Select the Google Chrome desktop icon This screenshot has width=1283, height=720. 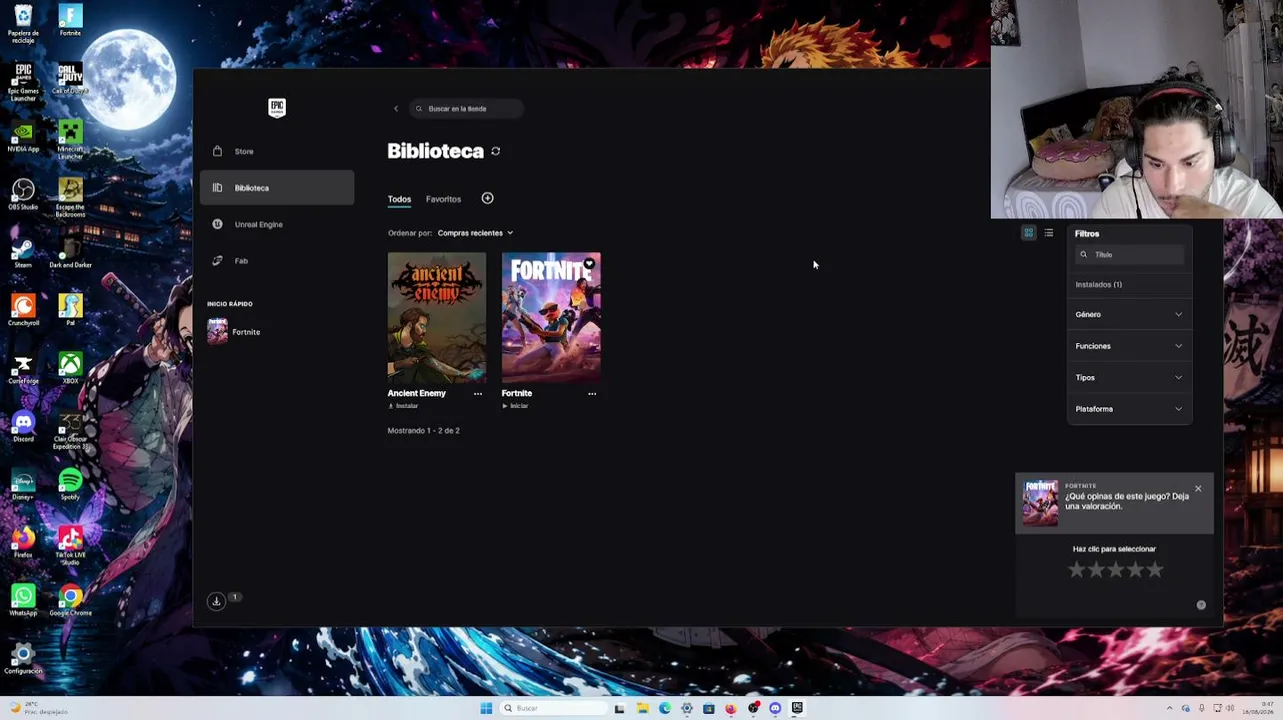pyautogui.click(x=70, y=600)
